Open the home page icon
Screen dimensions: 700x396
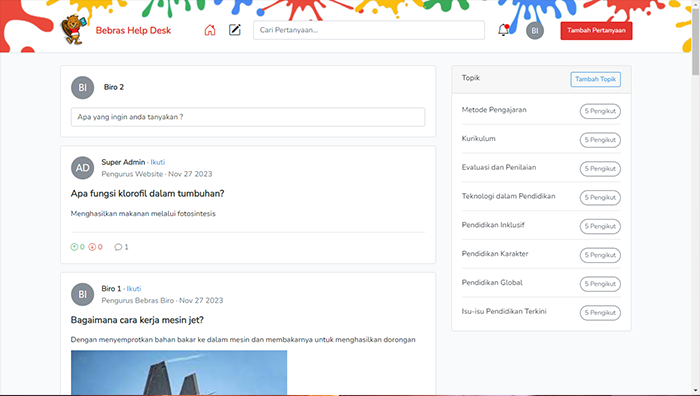(210, 30)
